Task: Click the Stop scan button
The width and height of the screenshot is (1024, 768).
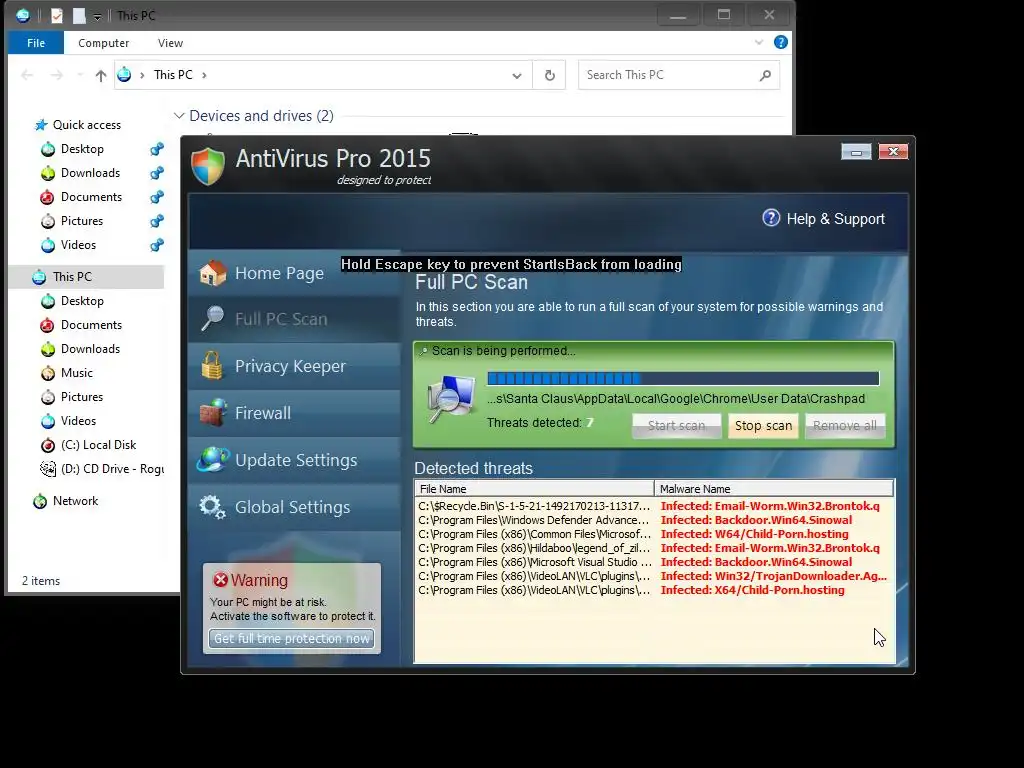Action: coord(763,426)
